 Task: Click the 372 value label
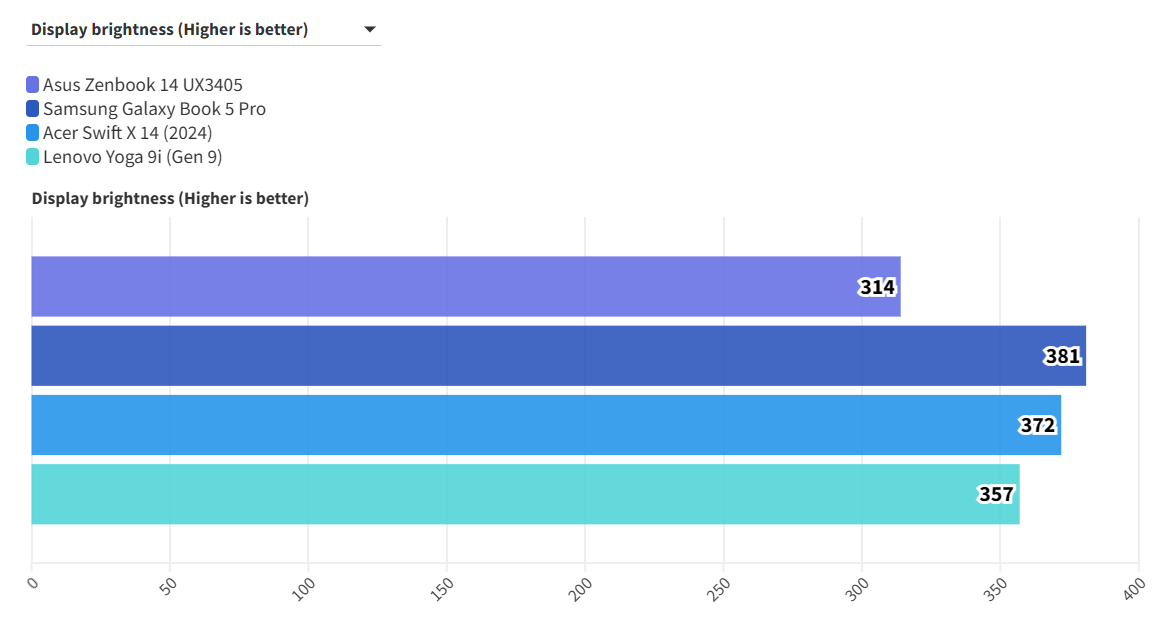(x=1037, y=425)
